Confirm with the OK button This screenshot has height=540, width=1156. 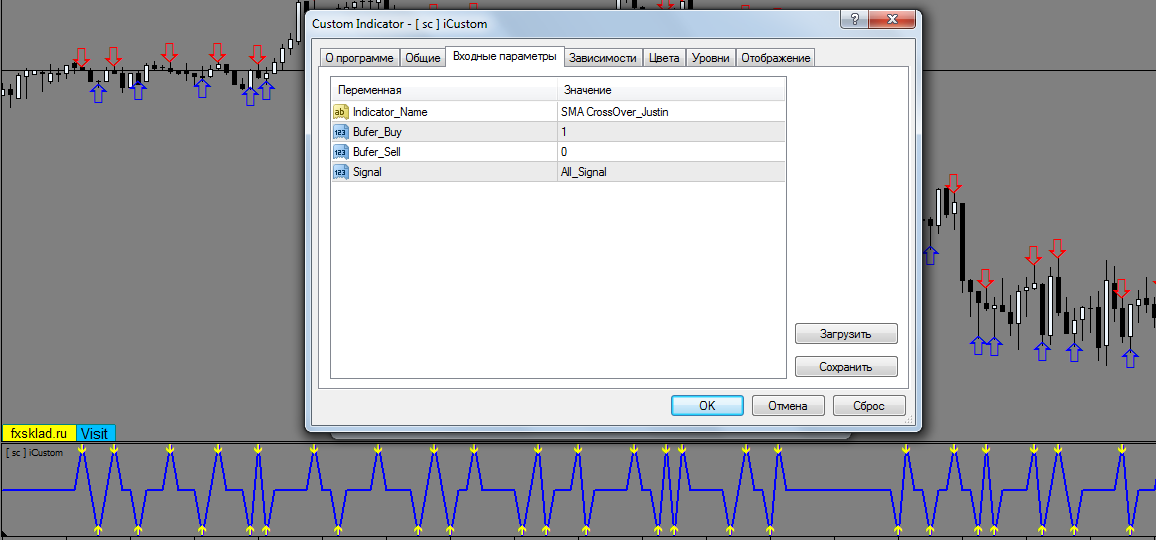tap(707, 406)
